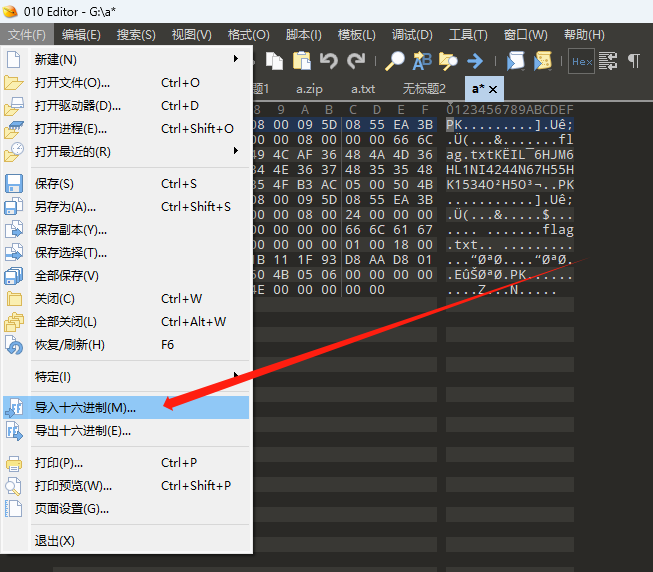The height and width of the screenshot is (572, 653).
Task: Click the Run Script toolbar icon
Action: click(x=516, y=61)
